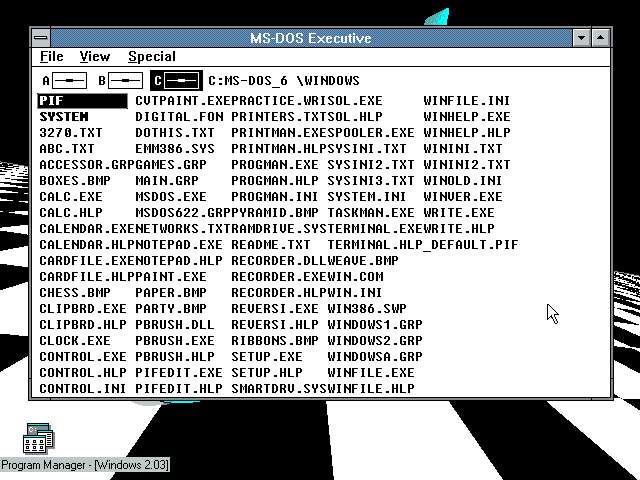Select drive B icon

120,80
